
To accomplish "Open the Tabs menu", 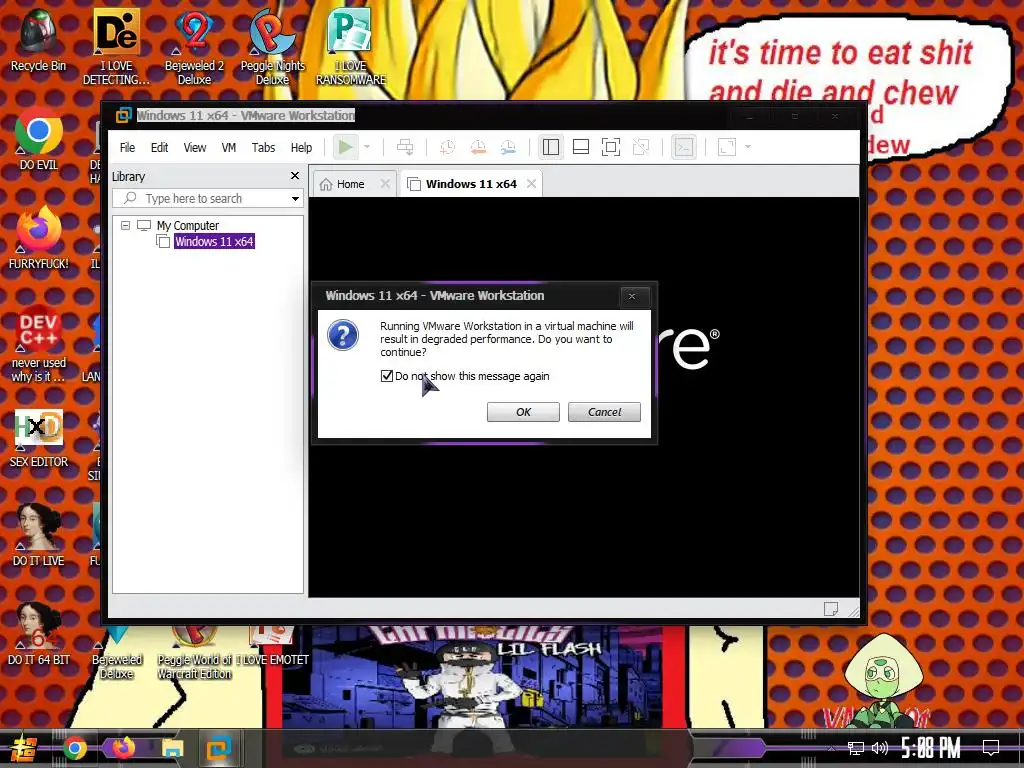I will coord(263,148).
